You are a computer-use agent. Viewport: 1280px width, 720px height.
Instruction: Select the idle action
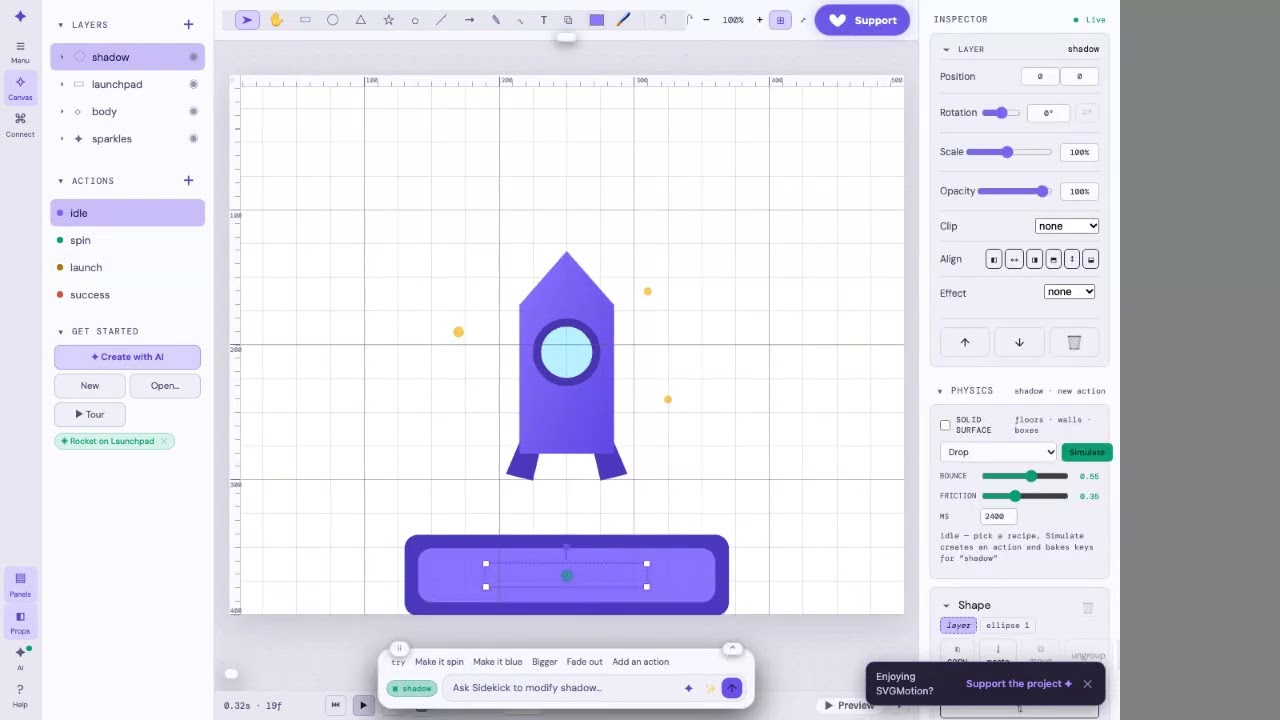(x=128, y=213)
